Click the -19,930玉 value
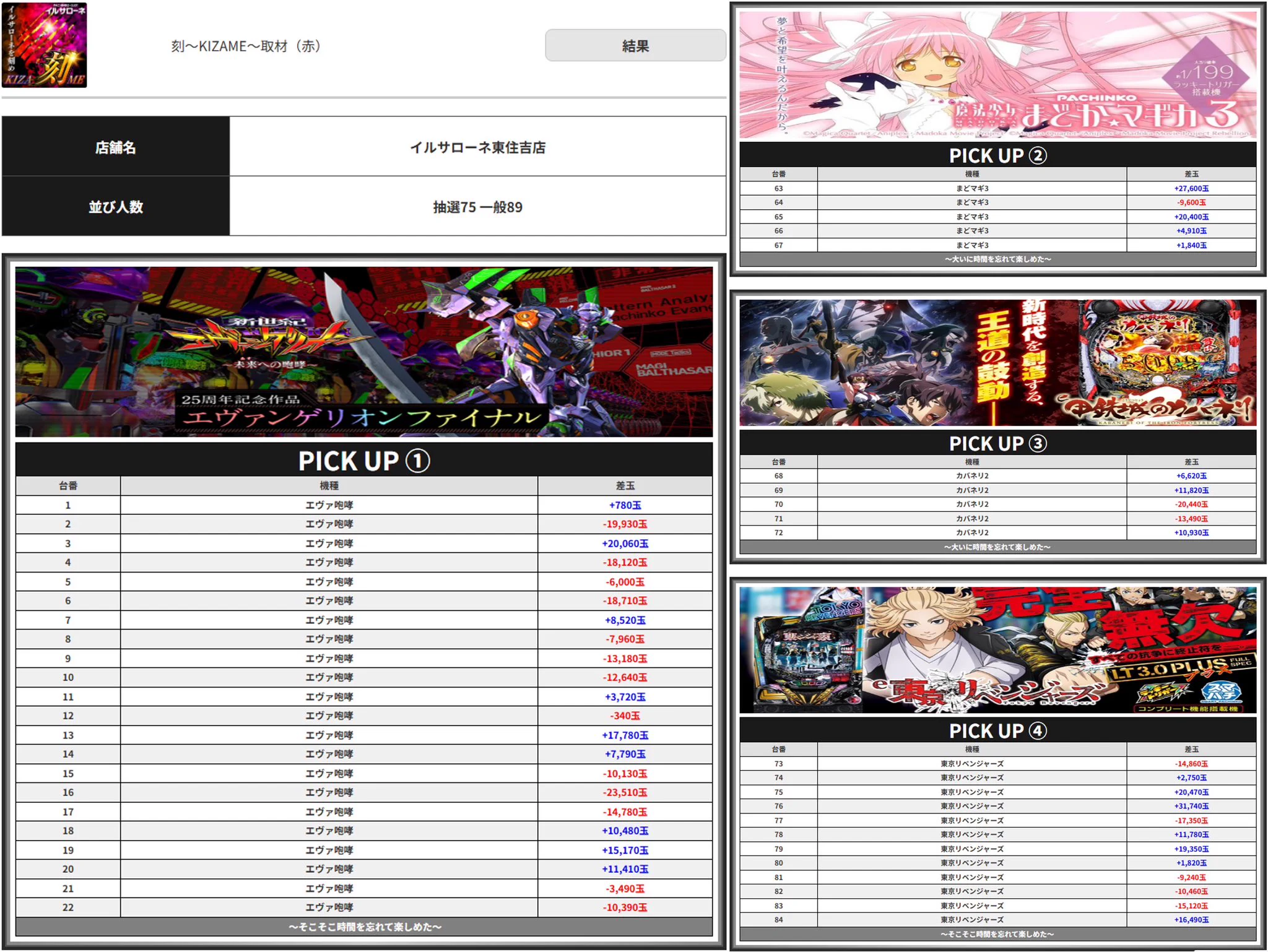The image size is (1268, 952). [x=625, y=524]
